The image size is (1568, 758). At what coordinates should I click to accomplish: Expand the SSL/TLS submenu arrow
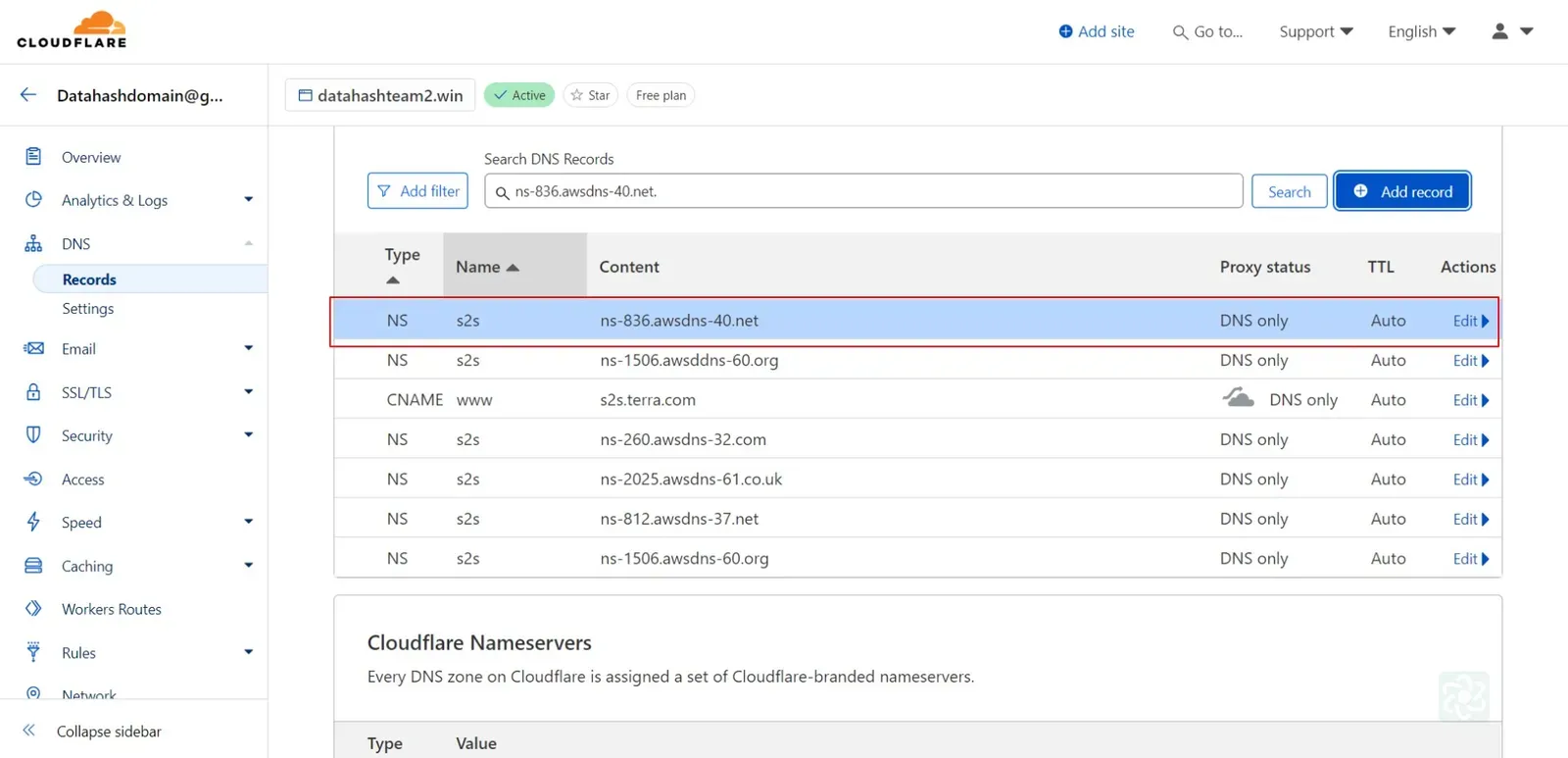pyautogui.click(x=249, y=392)
